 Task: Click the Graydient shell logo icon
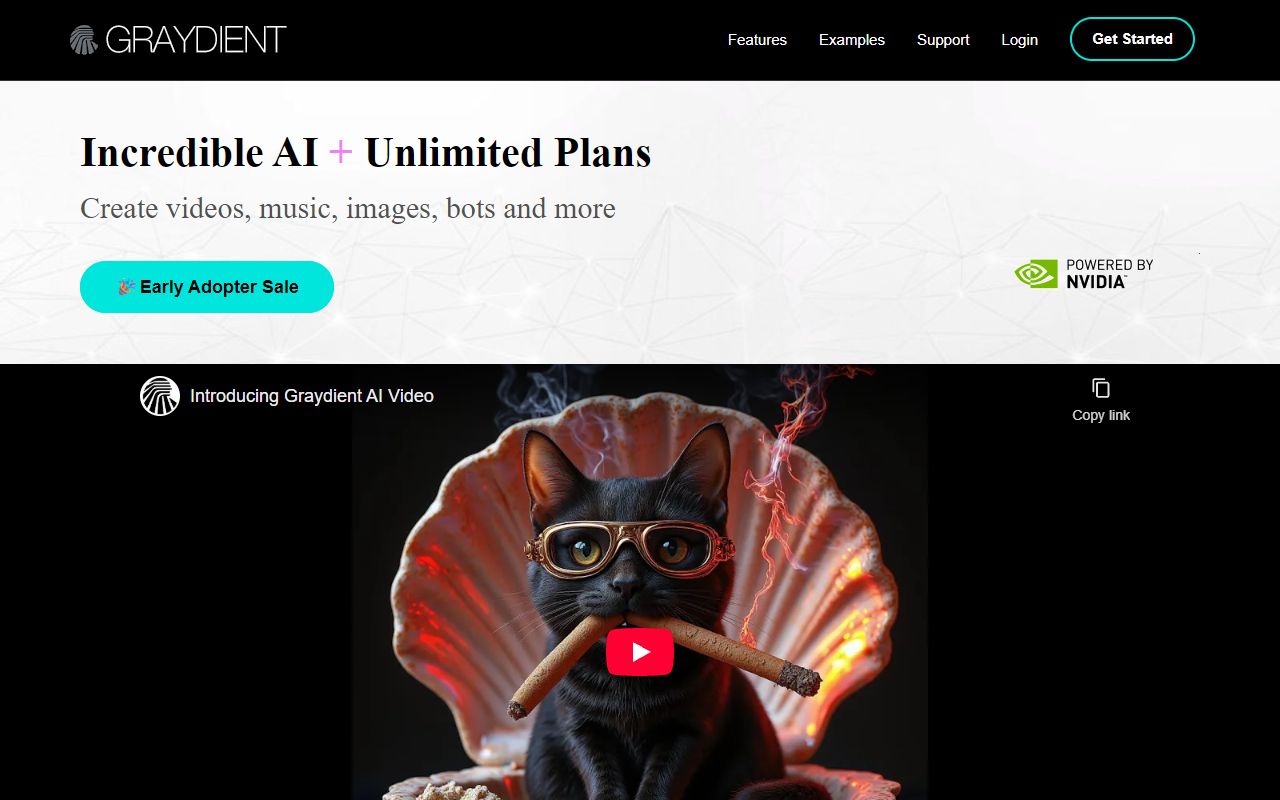point(84,40)
